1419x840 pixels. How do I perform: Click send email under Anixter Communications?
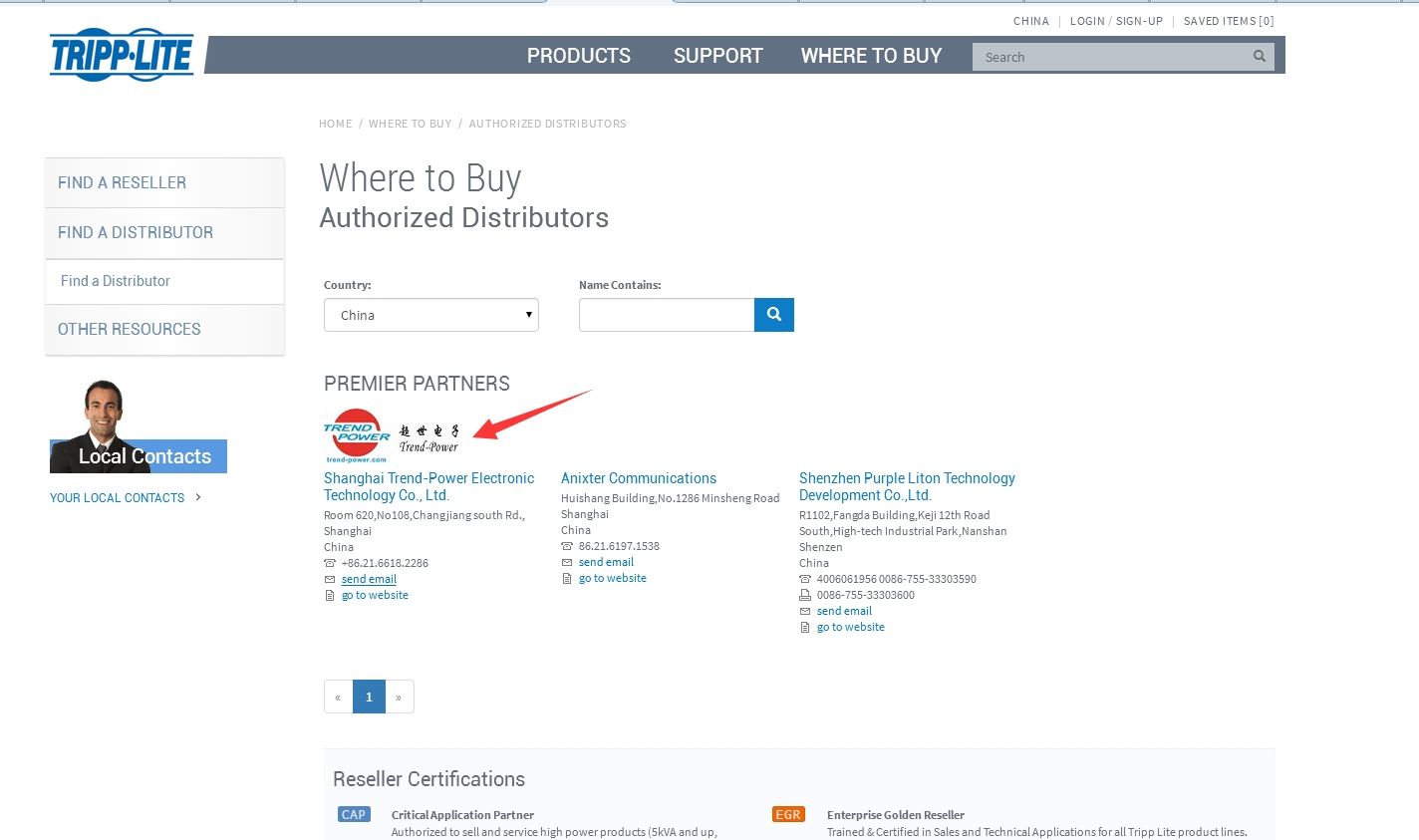click(x=606, y=562)
